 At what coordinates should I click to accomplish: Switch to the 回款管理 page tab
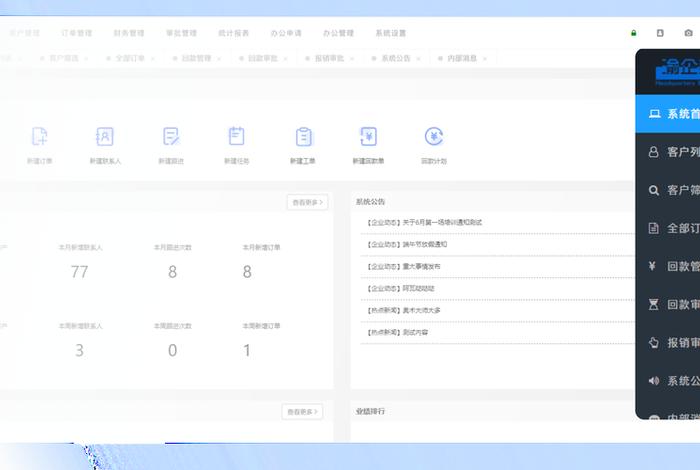pyautogui.click(x=196, y=58)
